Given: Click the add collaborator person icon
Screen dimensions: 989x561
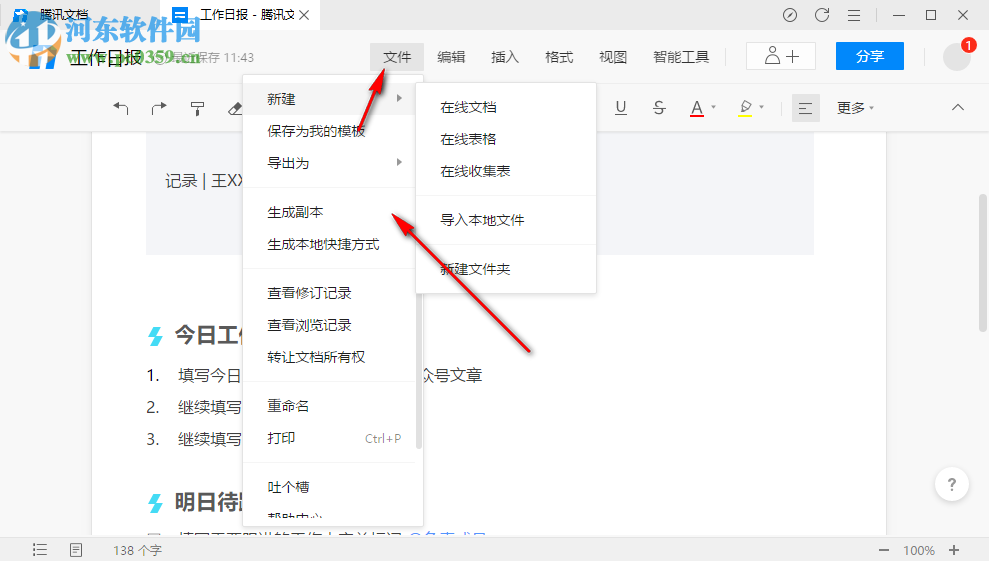Looking at the screenshot, I should [781, 56].
